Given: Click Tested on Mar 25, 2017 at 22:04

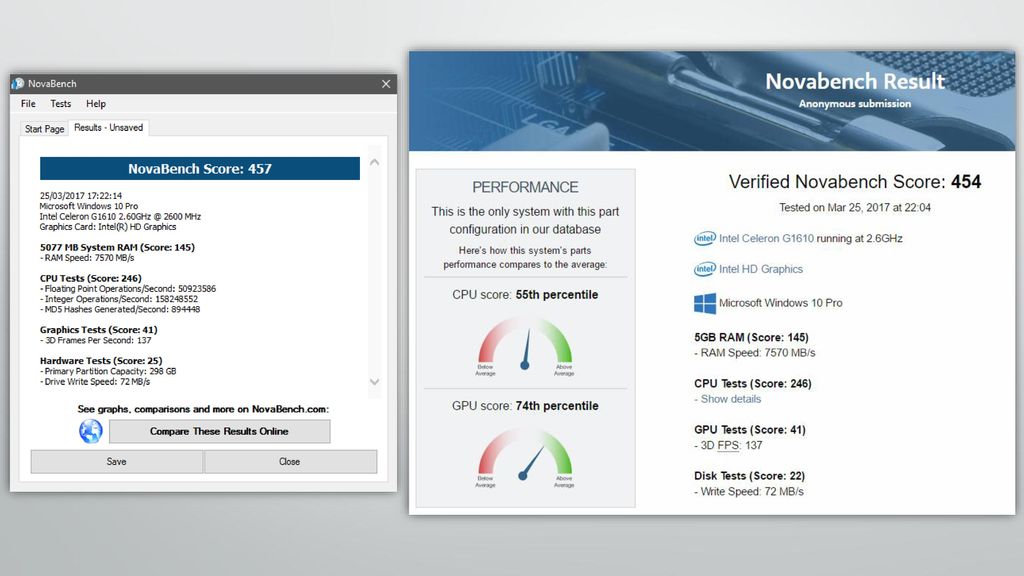Looking at the screenshot, I should pyautogui.click(x=855, y=208).
